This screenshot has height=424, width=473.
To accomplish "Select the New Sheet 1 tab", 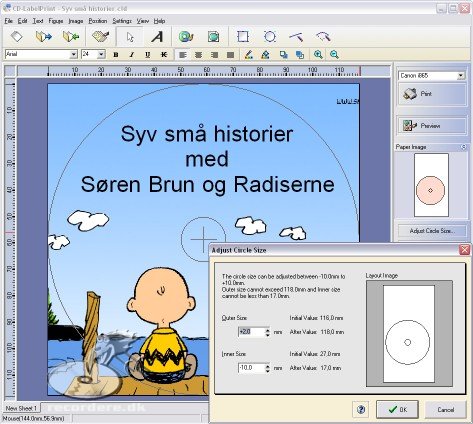I will point(21,408).
